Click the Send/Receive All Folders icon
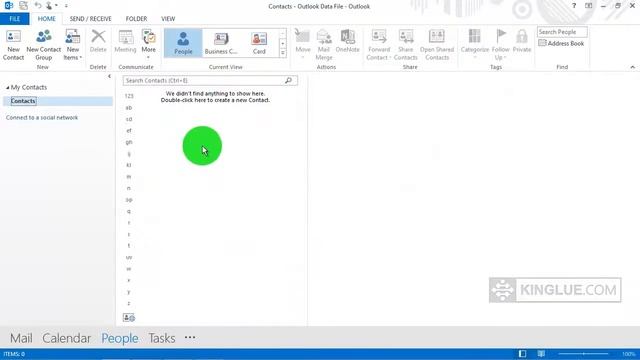The height and width of the screenshot is (360, 640). 24,6
